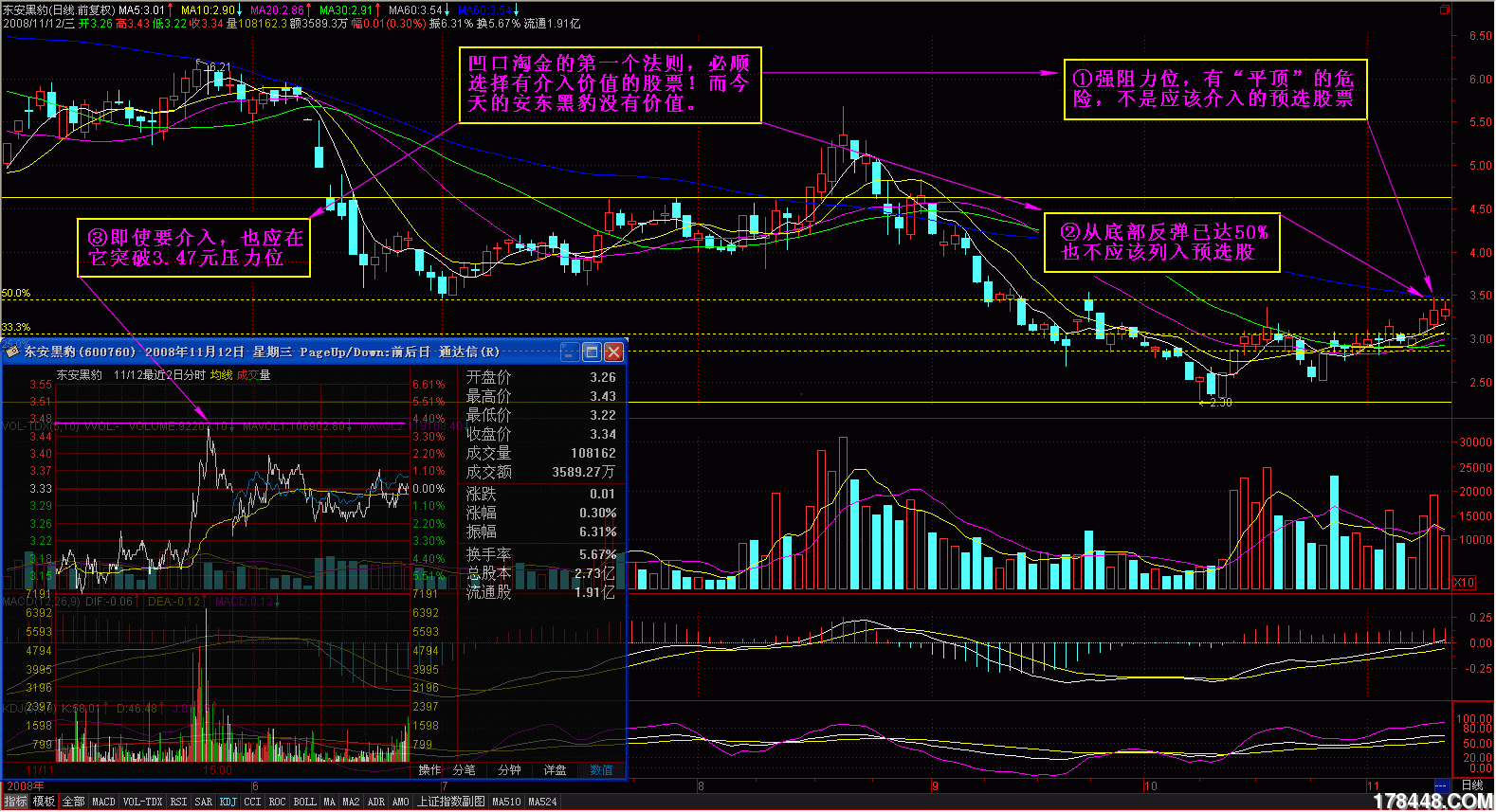Click the 50.0% retracement level label

[16, 294]
